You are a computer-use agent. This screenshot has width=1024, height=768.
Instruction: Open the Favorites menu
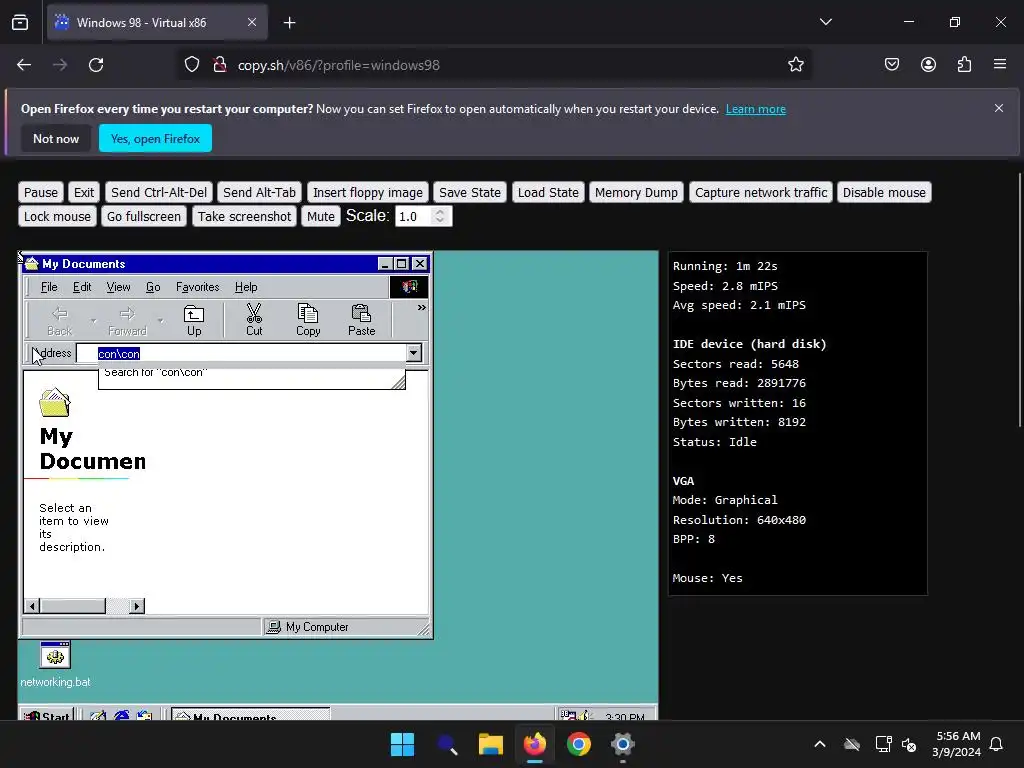[x=197, y=287]
